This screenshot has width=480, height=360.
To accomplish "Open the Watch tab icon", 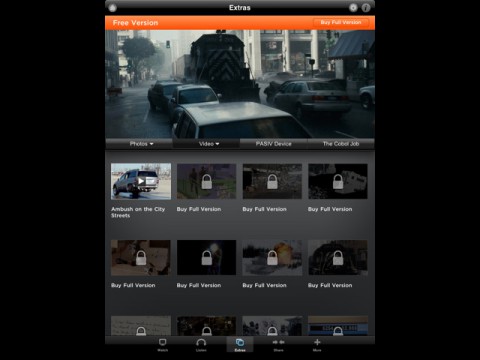I will (163, 345).
